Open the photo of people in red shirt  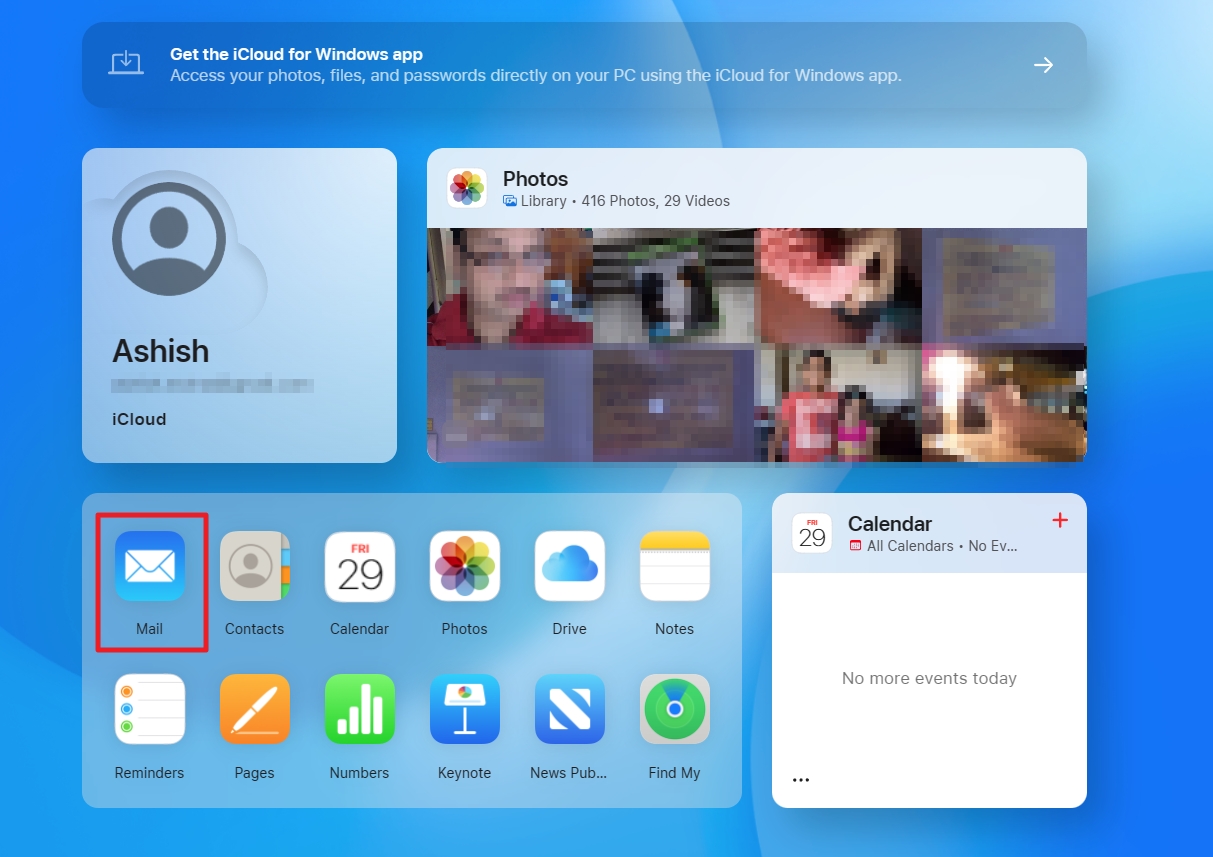coord(837,404)
